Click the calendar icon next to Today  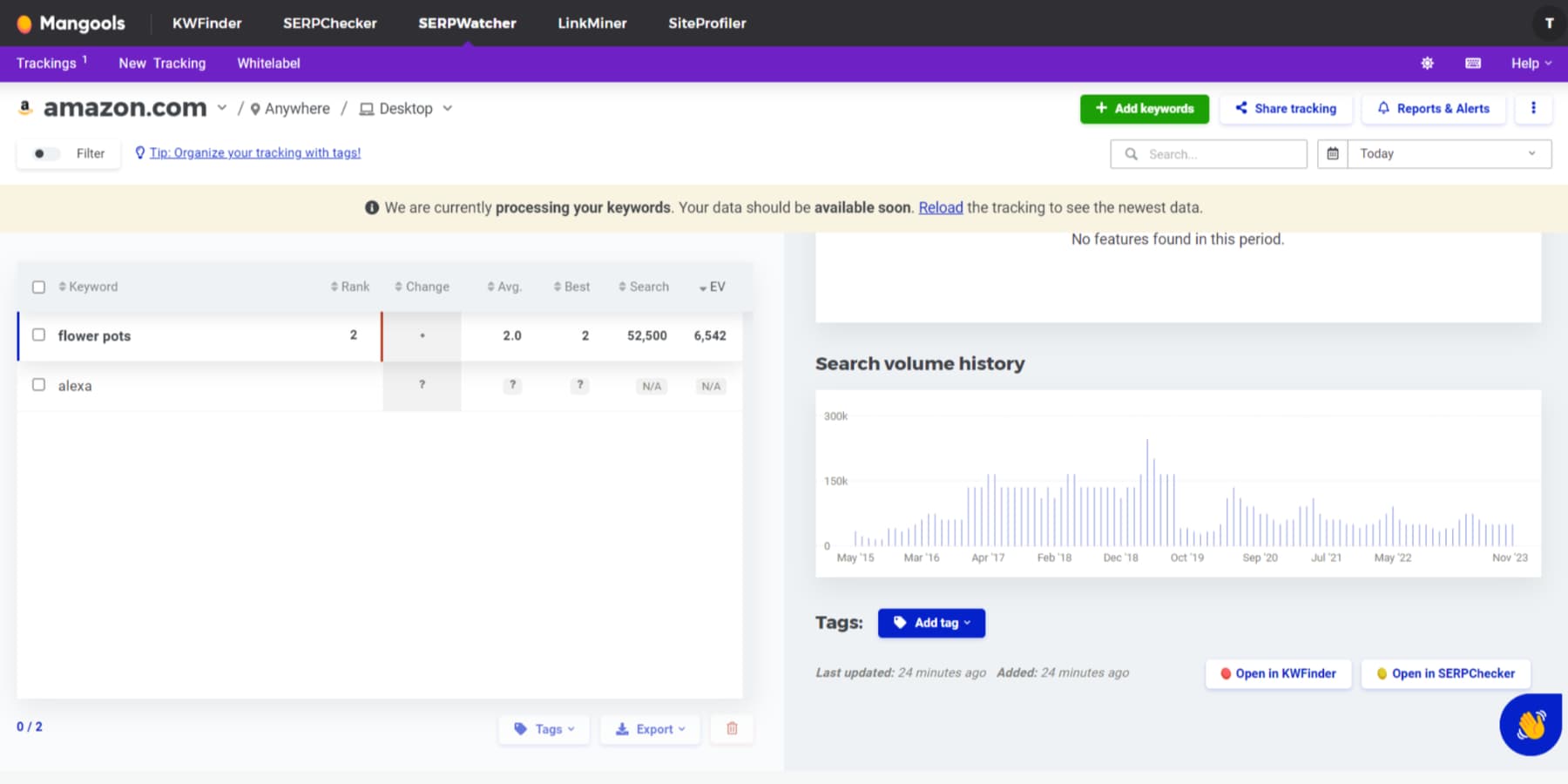pos(1333,153)
